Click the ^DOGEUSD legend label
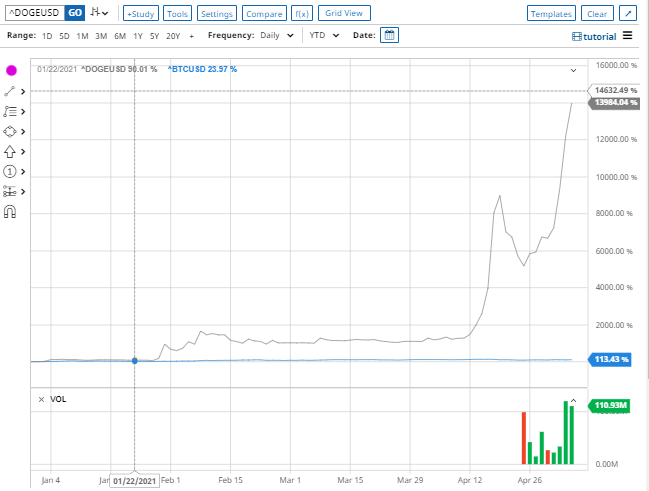The height and width of the screenshot is (491, 649). point(119,69)
